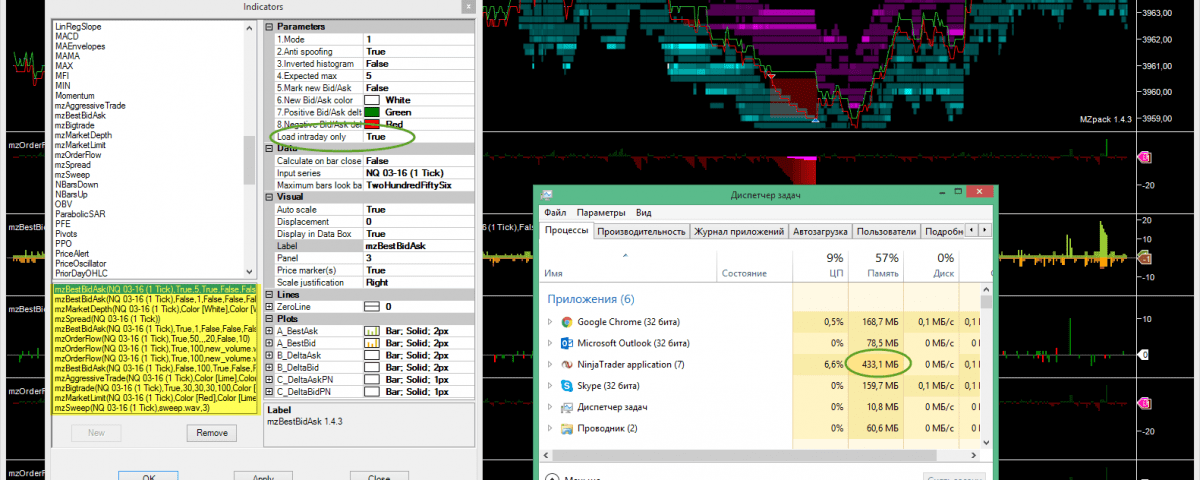Open the Вид menu in Task Manager
The width and height of the screenshot is (1200, 480).
point(644,213)
